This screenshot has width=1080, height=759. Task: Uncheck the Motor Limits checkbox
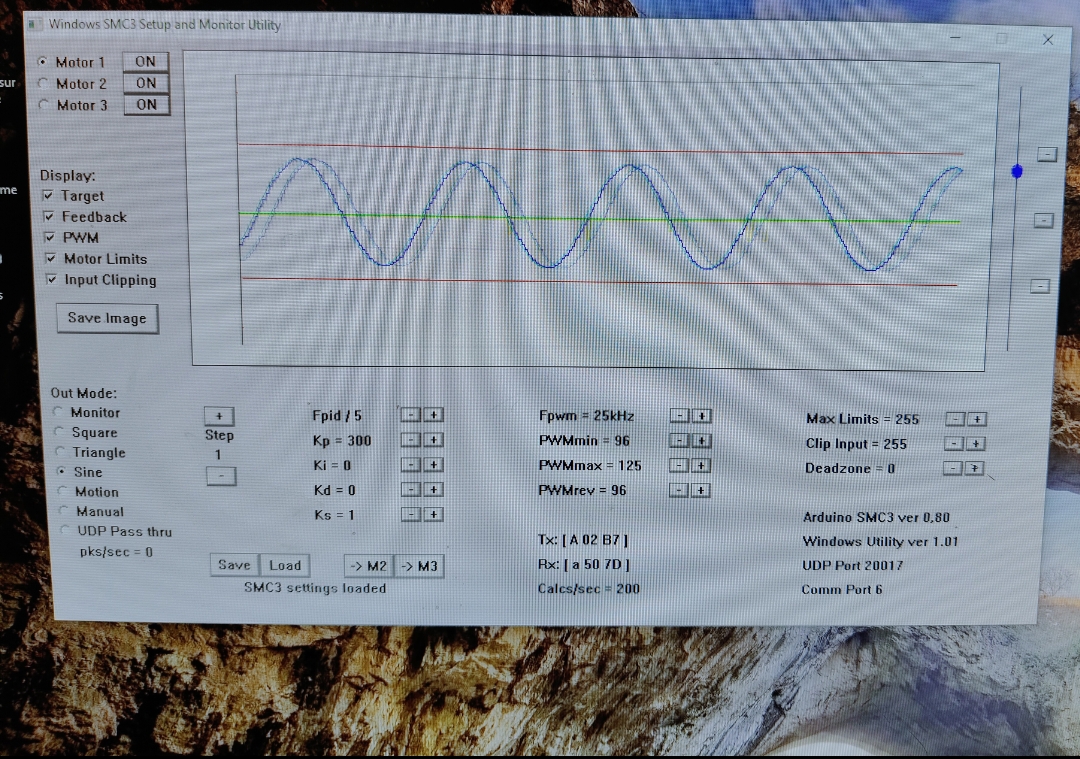pos(51,258)
